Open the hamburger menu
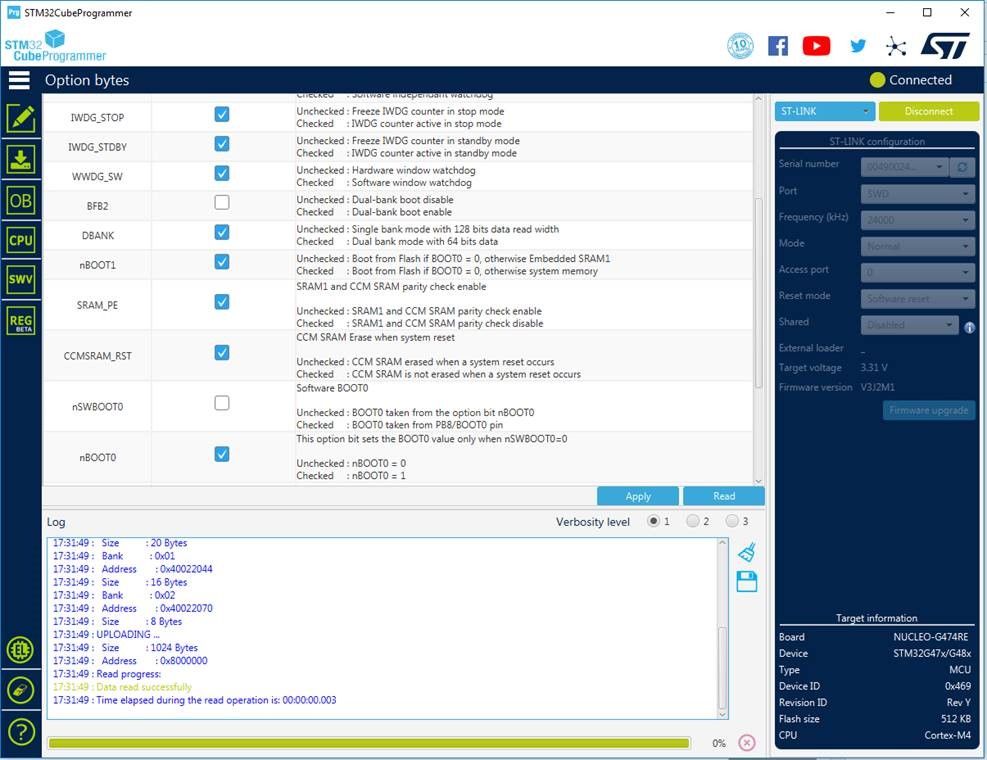Viewport: 987px width, 760px height. pyautogui.click(x=19, y=80)
